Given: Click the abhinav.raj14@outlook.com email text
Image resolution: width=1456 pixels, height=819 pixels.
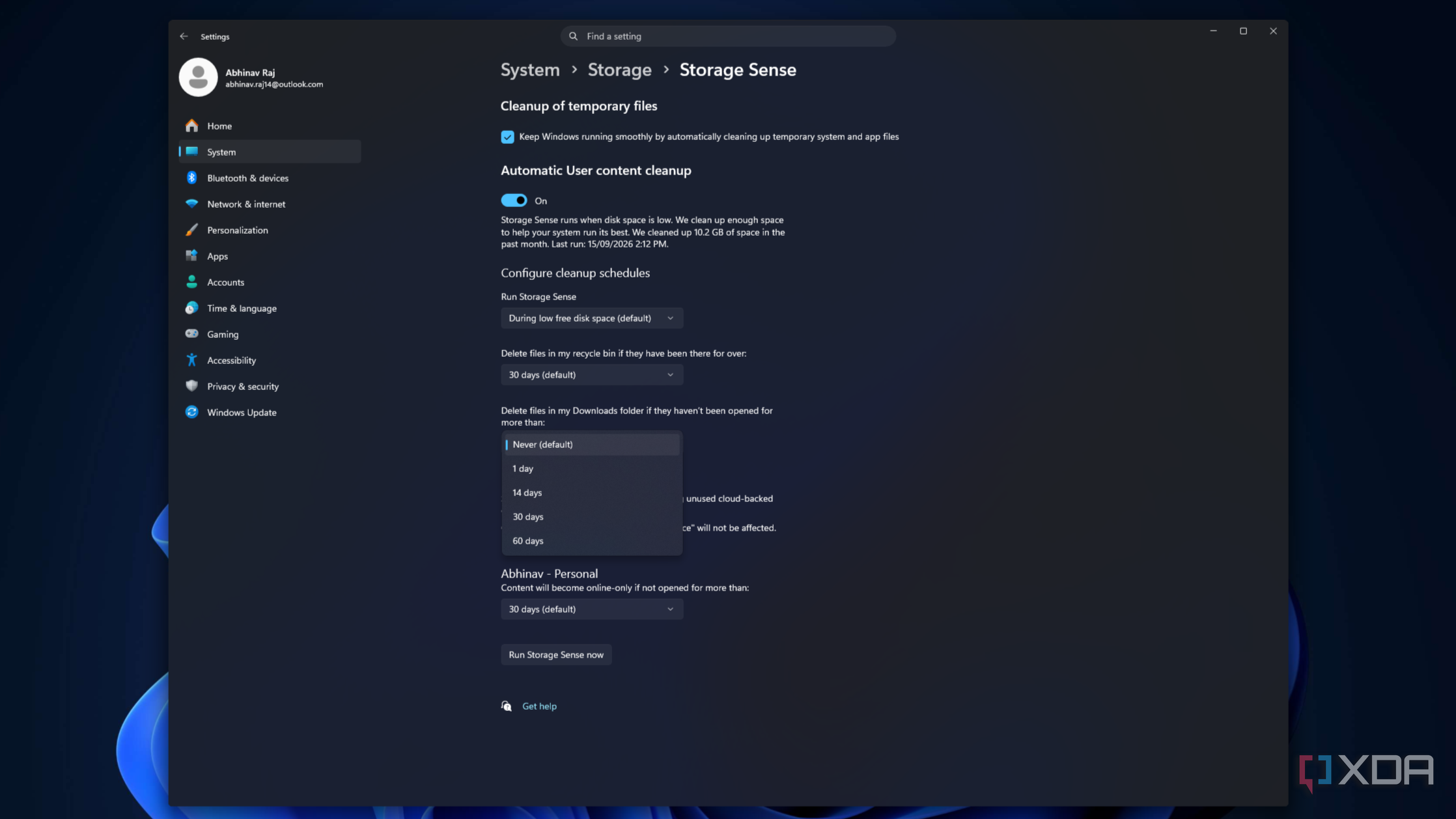Looking at the screenshot, I should click(274, 85).
